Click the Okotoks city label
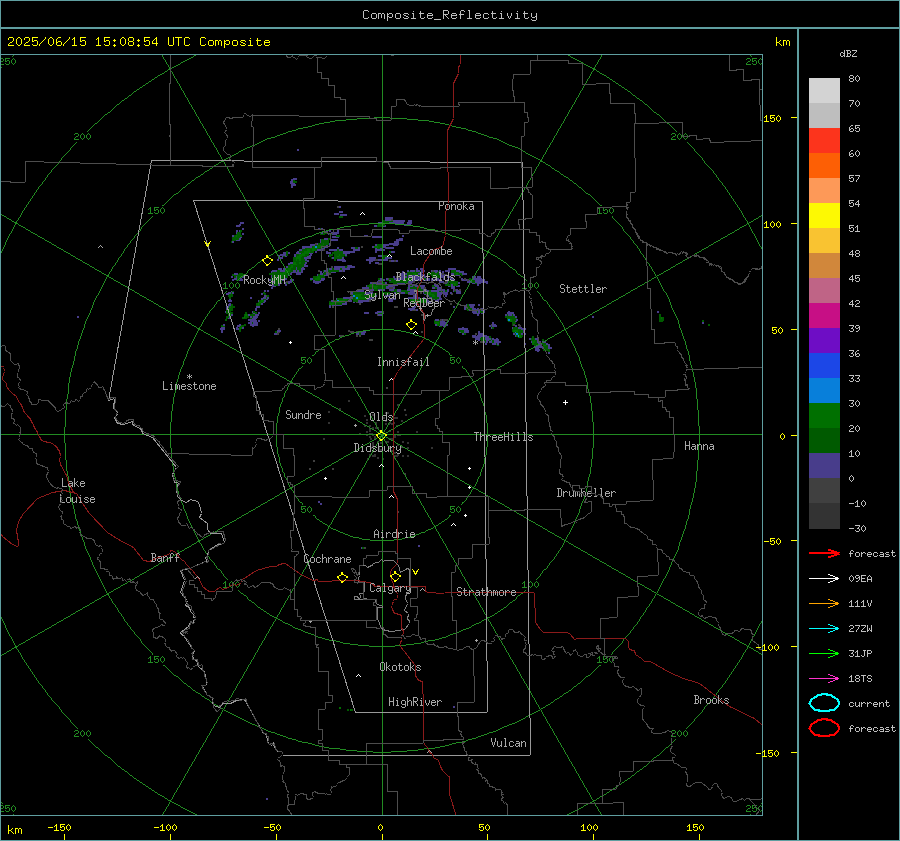 (400, 667)
